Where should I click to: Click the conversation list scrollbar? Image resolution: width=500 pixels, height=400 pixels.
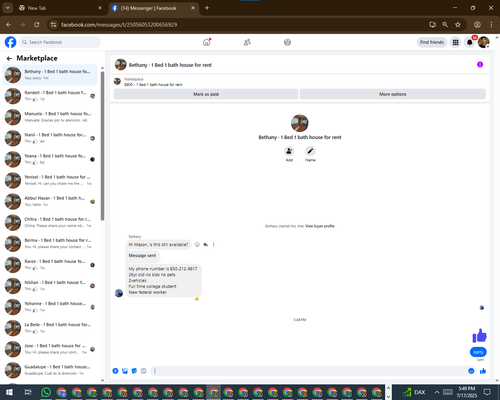tap(102, 146)
